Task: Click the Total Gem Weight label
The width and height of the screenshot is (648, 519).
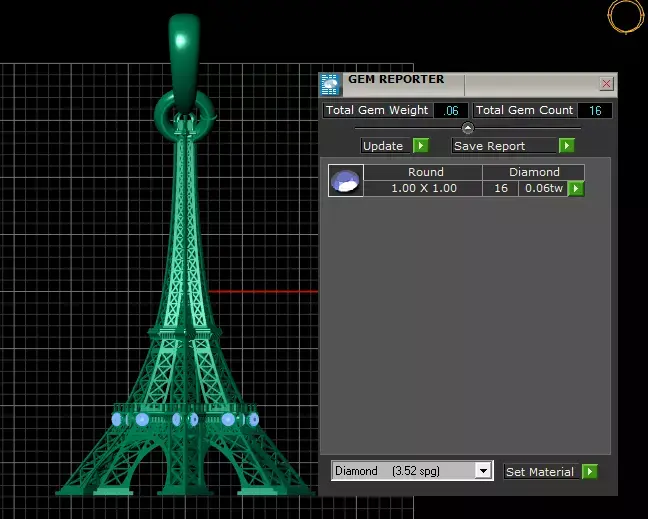Action: pyautogui.click(x=378, y=110)
